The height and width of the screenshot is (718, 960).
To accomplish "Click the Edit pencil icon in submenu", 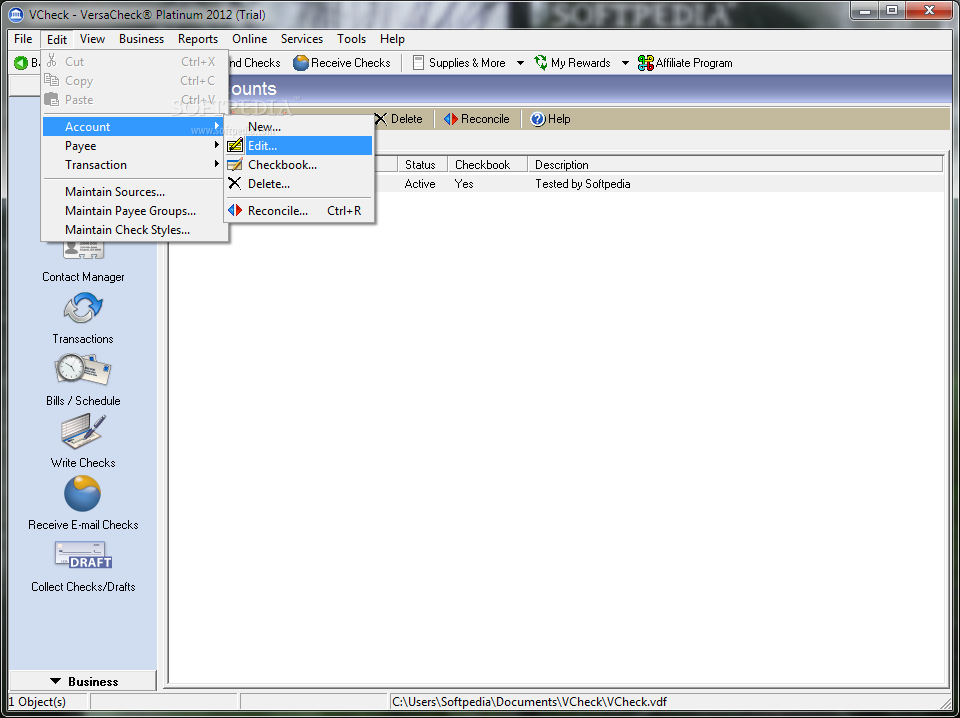I will [x=235, y=146].
